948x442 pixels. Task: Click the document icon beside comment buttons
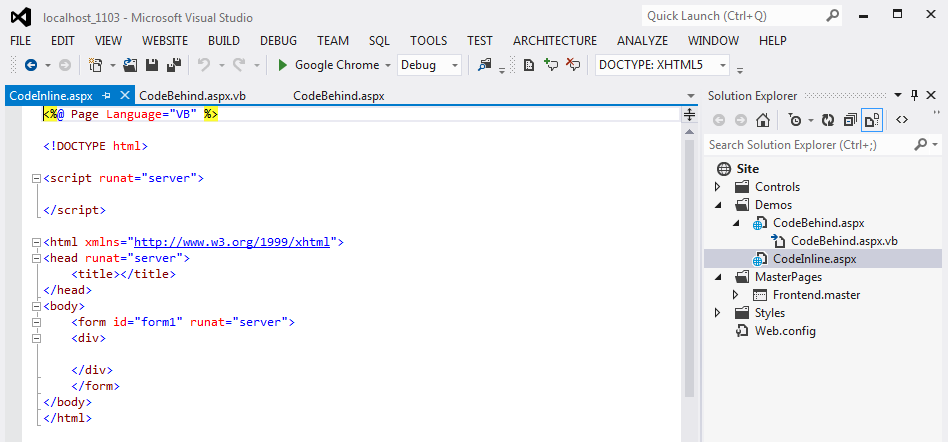click(529, 65)
